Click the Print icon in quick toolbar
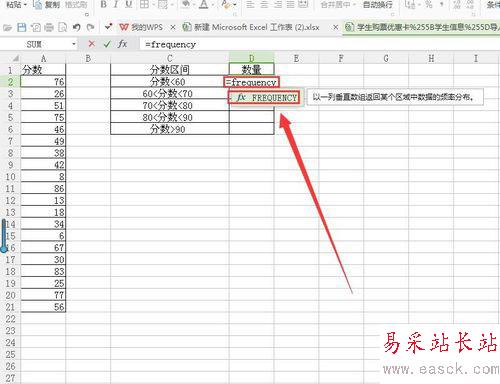The height and width of the screenshot is (384, 500). point(49,27)
